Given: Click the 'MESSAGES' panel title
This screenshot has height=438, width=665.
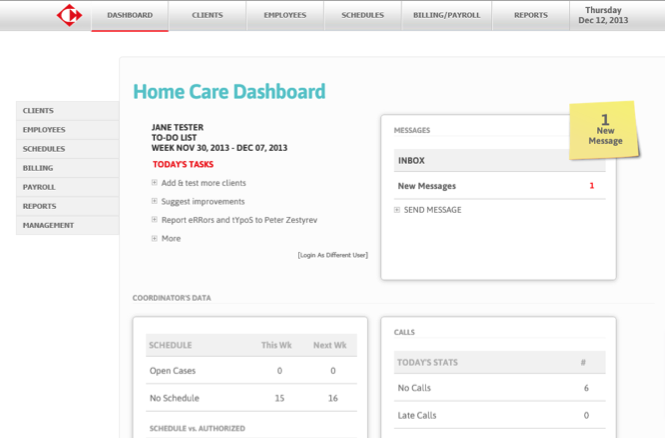Looking at the screenshot, I should click(x=412, y=130).
